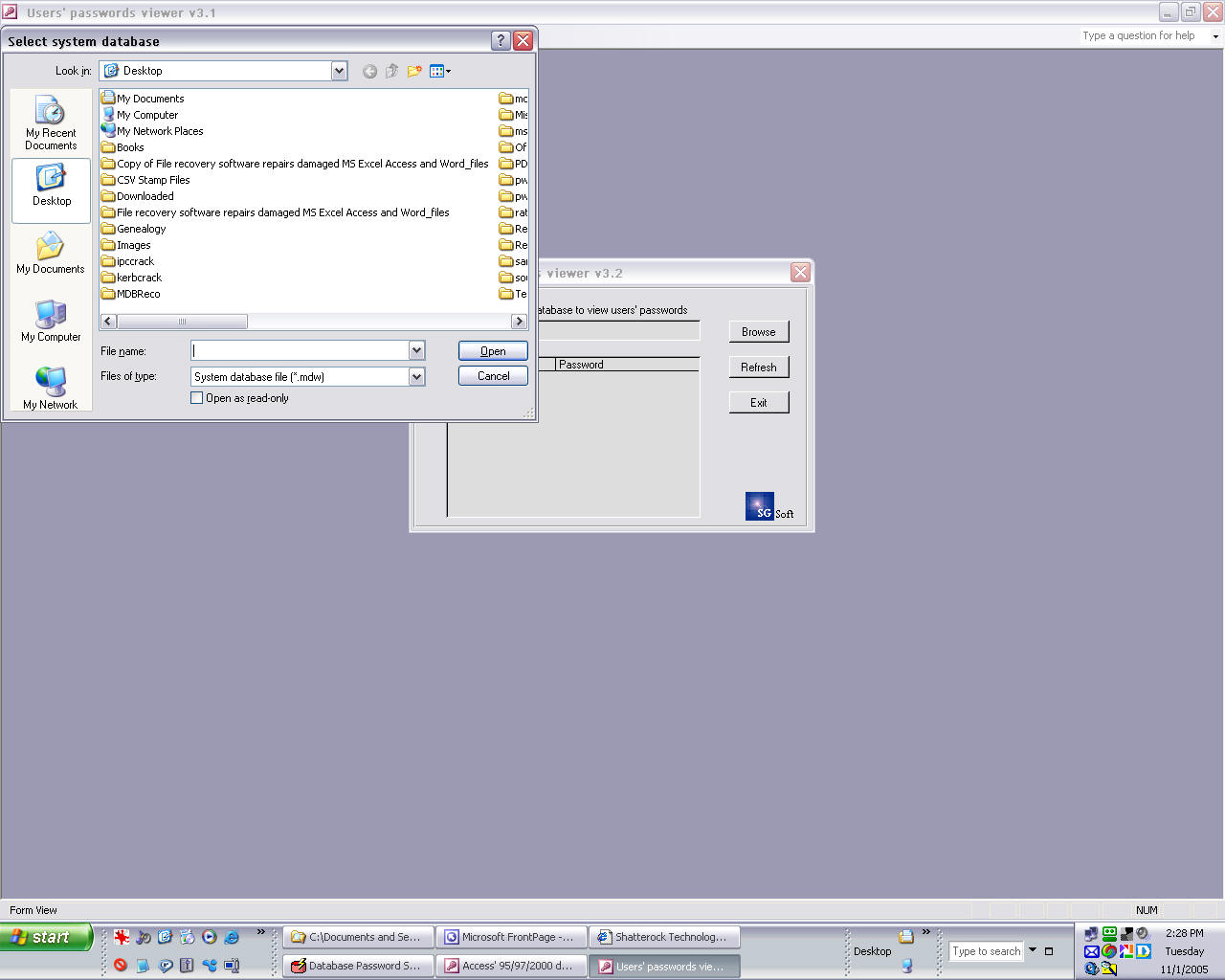Image resolution: width=1225 pixels, height=980 pixels.
Task: Click the Windows Start button
Action: click(x=46, y=937)
